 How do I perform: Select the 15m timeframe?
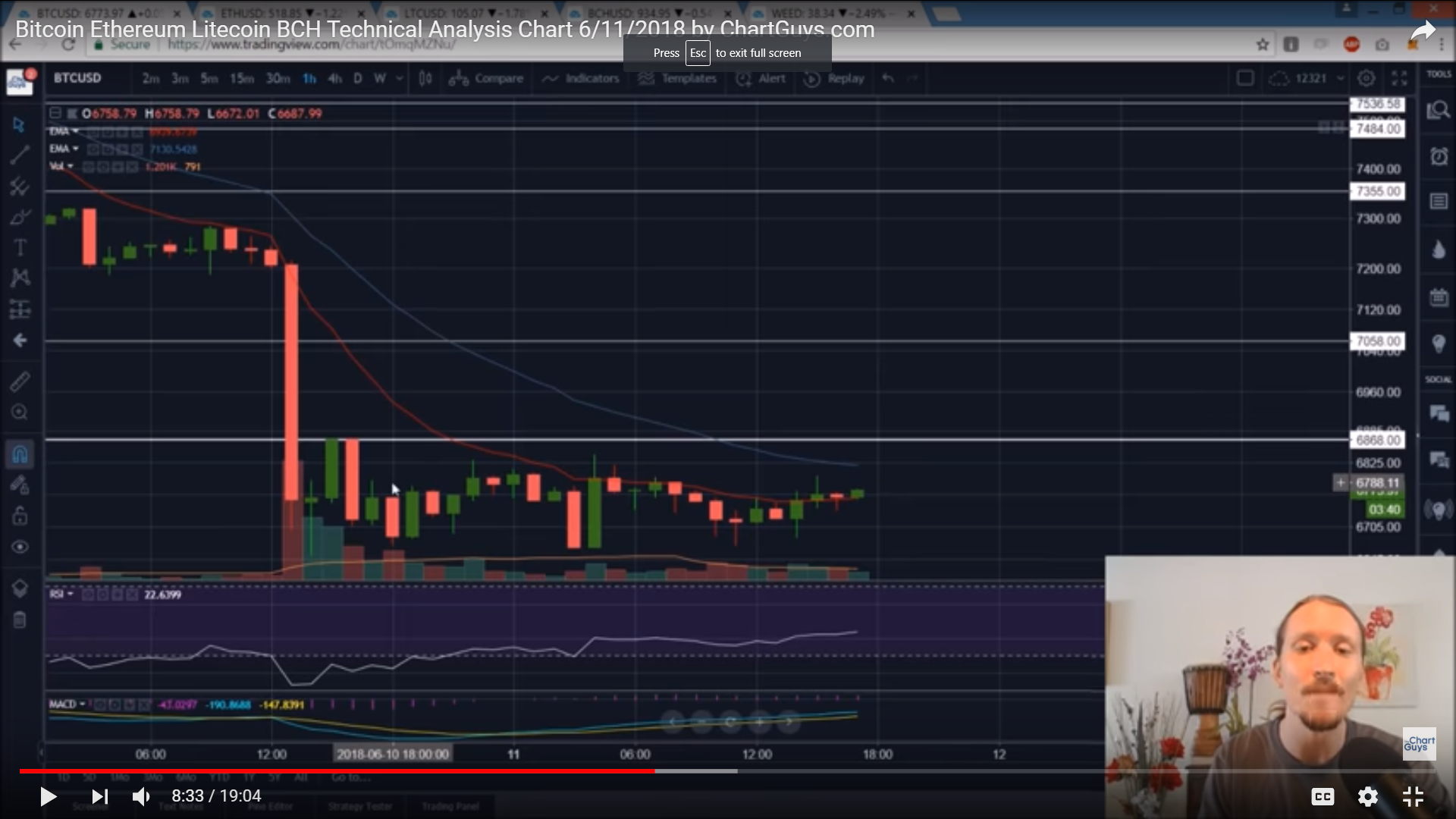point(242,78)
